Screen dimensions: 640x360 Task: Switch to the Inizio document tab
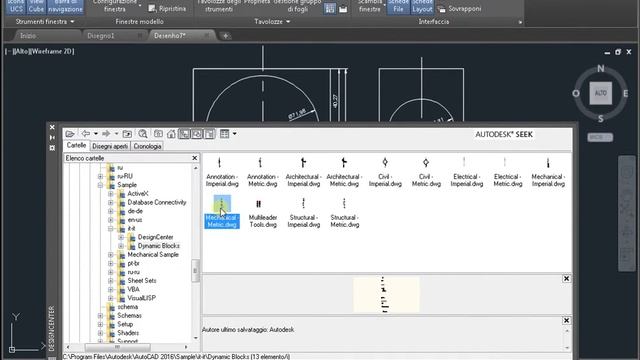pyautogui.click(x=28, y=36)
